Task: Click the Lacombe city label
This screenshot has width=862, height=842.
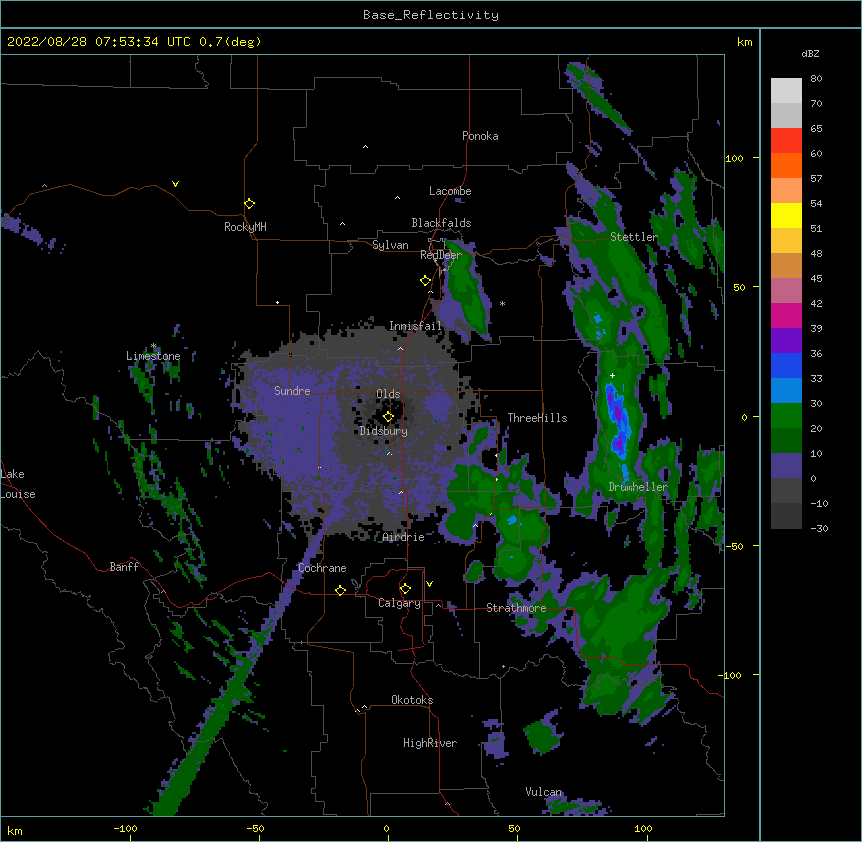Action: [450, 191]
